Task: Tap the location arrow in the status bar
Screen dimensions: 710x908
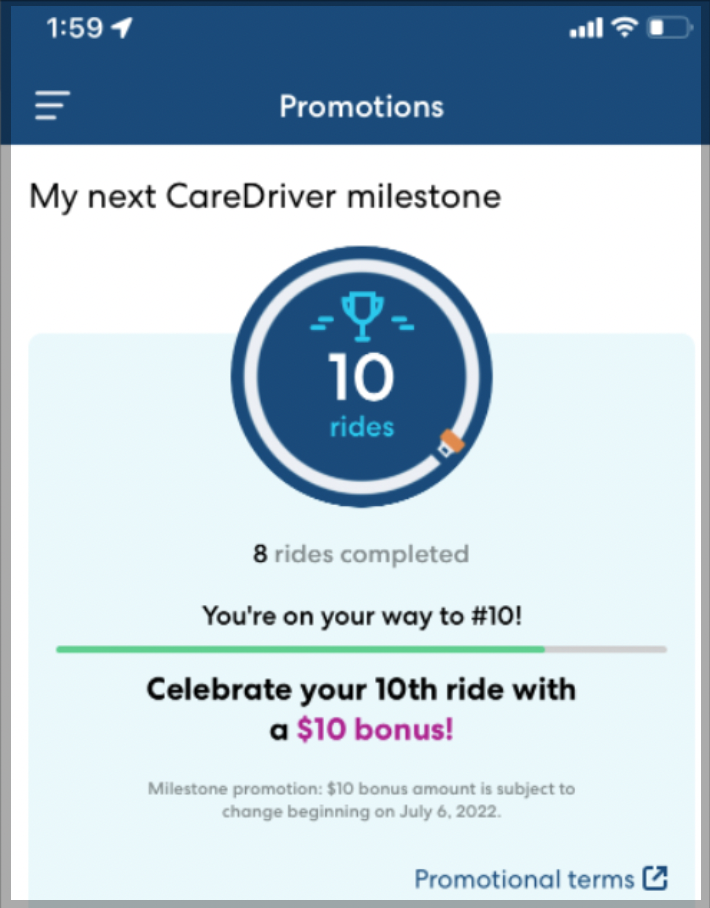Action: click(122, 29)
